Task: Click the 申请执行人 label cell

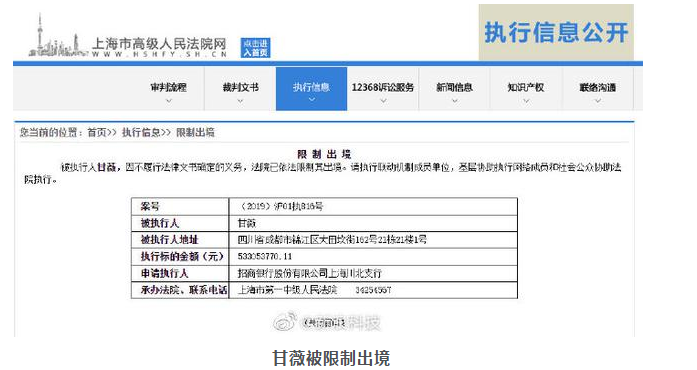Action: pyautogui.click(x=180, y=273)
